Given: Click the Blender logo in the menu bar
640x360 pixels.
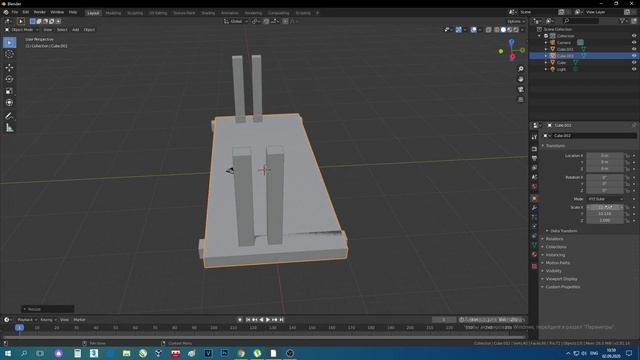Looking at the screenshot, I should pyautogui.click(x=6, y=12).
